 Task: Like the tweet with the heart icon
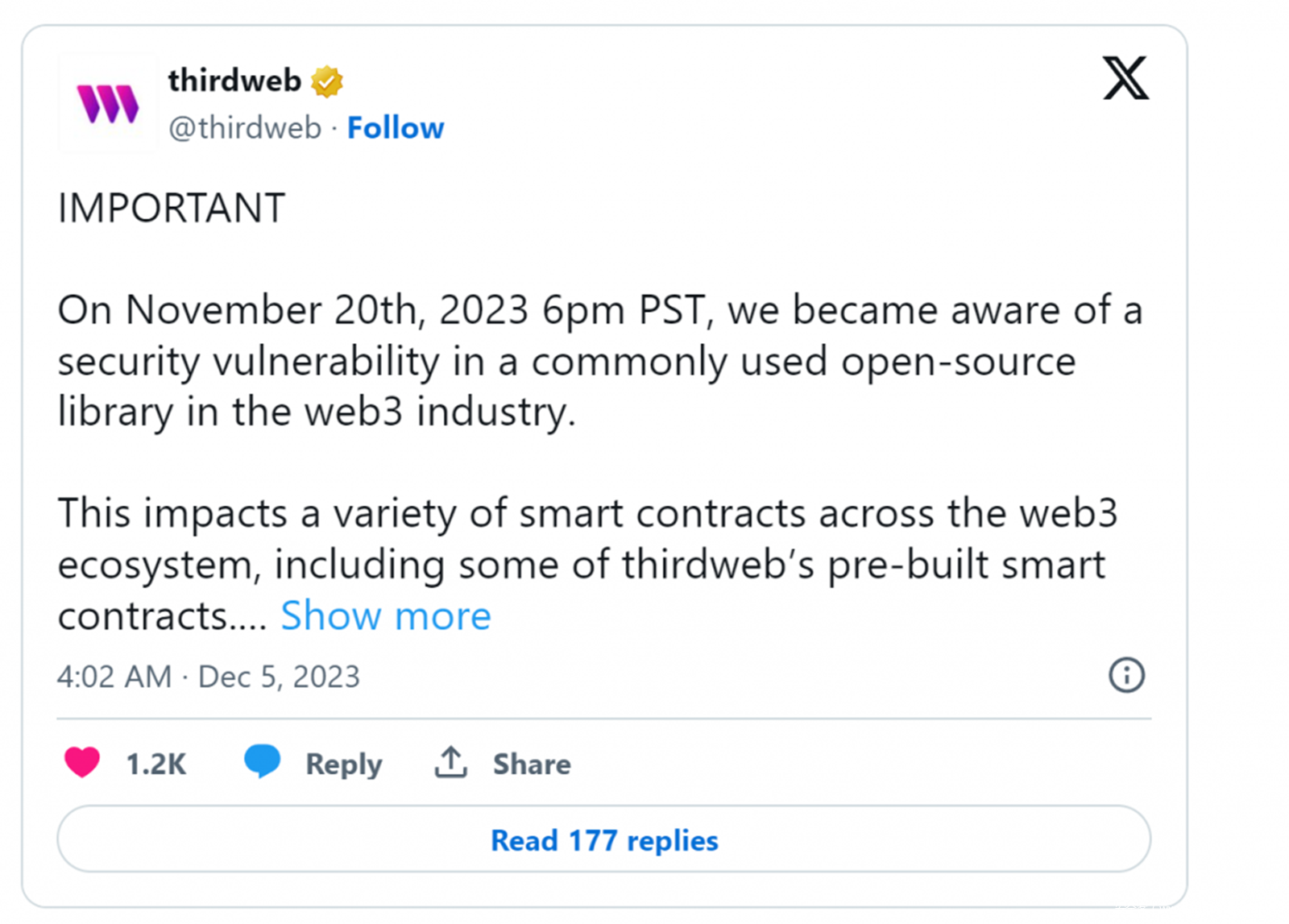pos(82,762)
